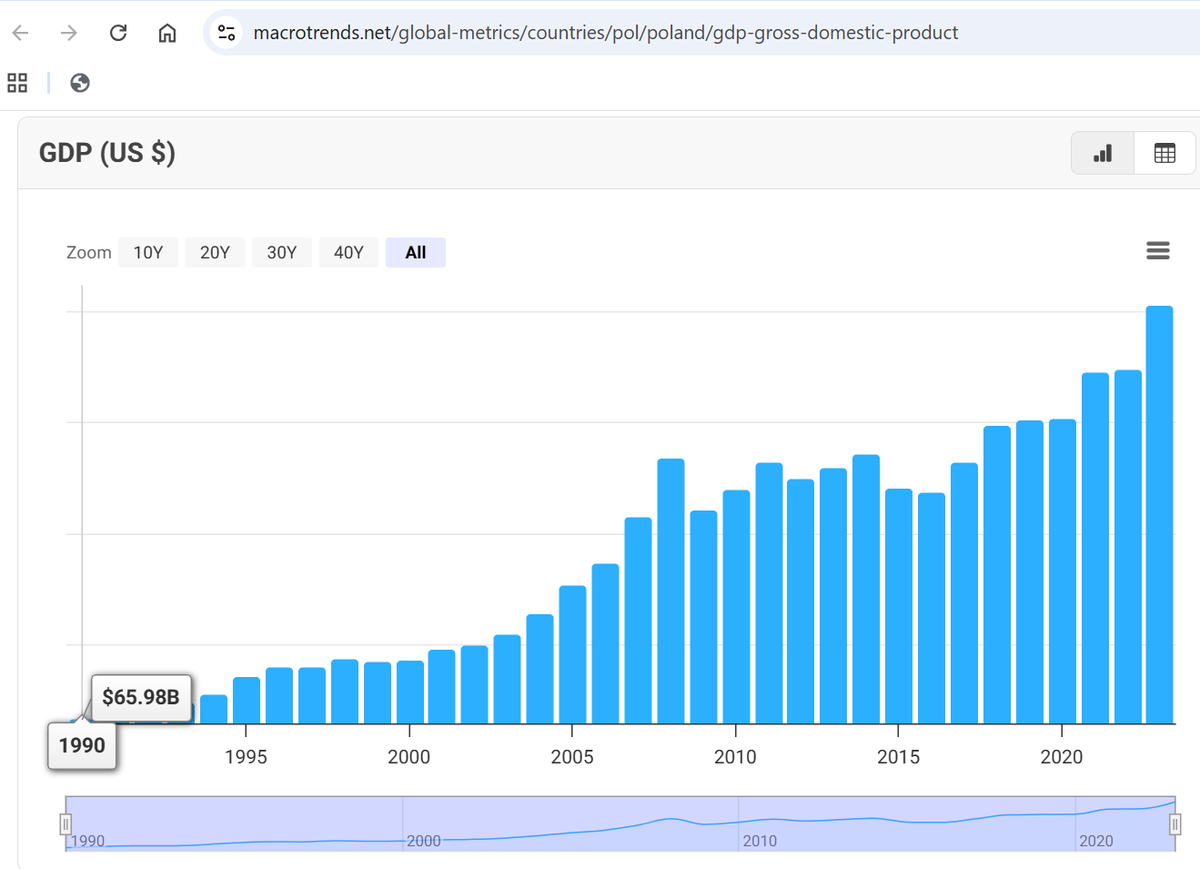Click the 2020 x-axis label

pyautogui.click(x=1062, y=757)
